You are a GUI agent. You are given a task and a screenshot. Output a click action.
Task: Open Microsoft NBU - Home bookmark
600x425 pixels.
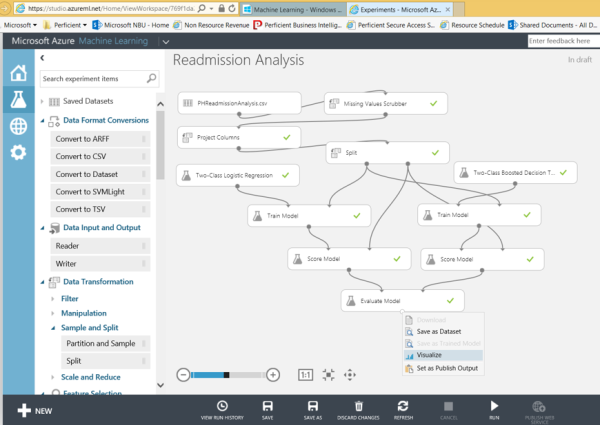tap(130, 25)
